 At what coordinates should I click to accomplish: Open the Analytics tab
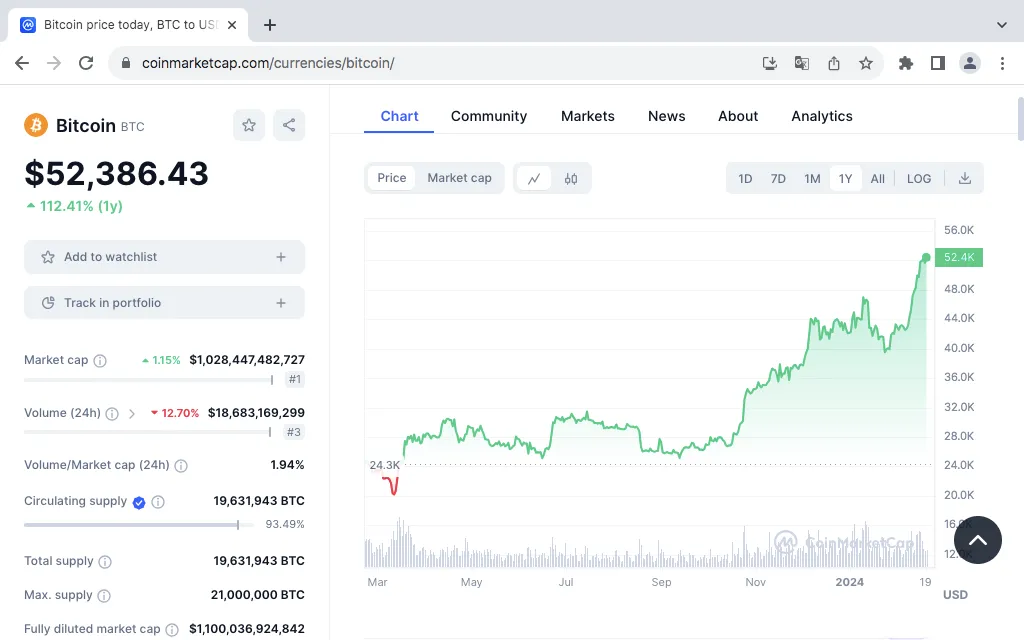click(822, 116)
